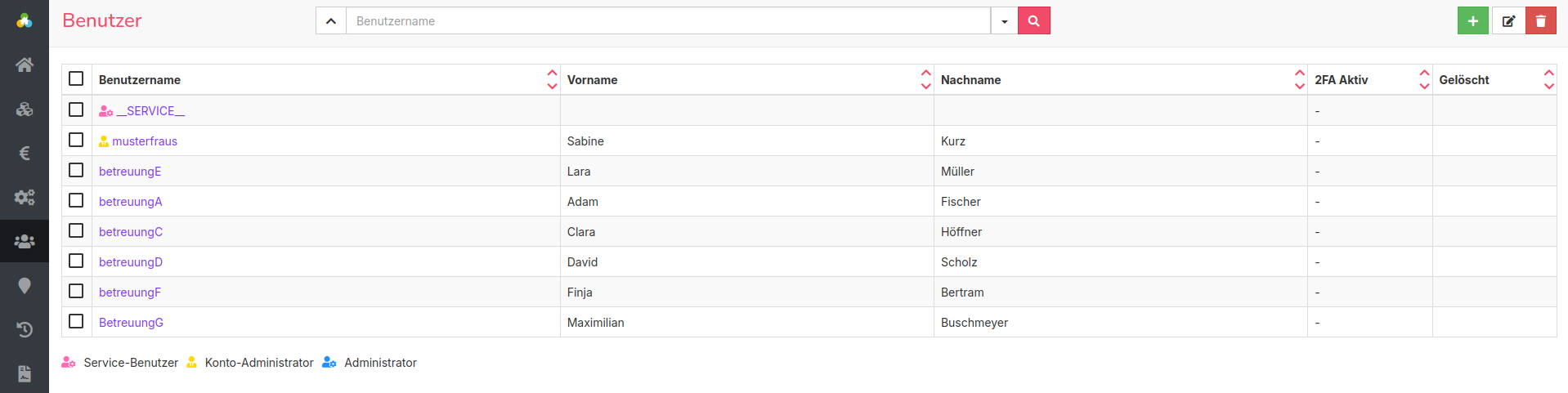Select the users group sidebar icon
The image size is (1568, 393).
tap(25, 241)
